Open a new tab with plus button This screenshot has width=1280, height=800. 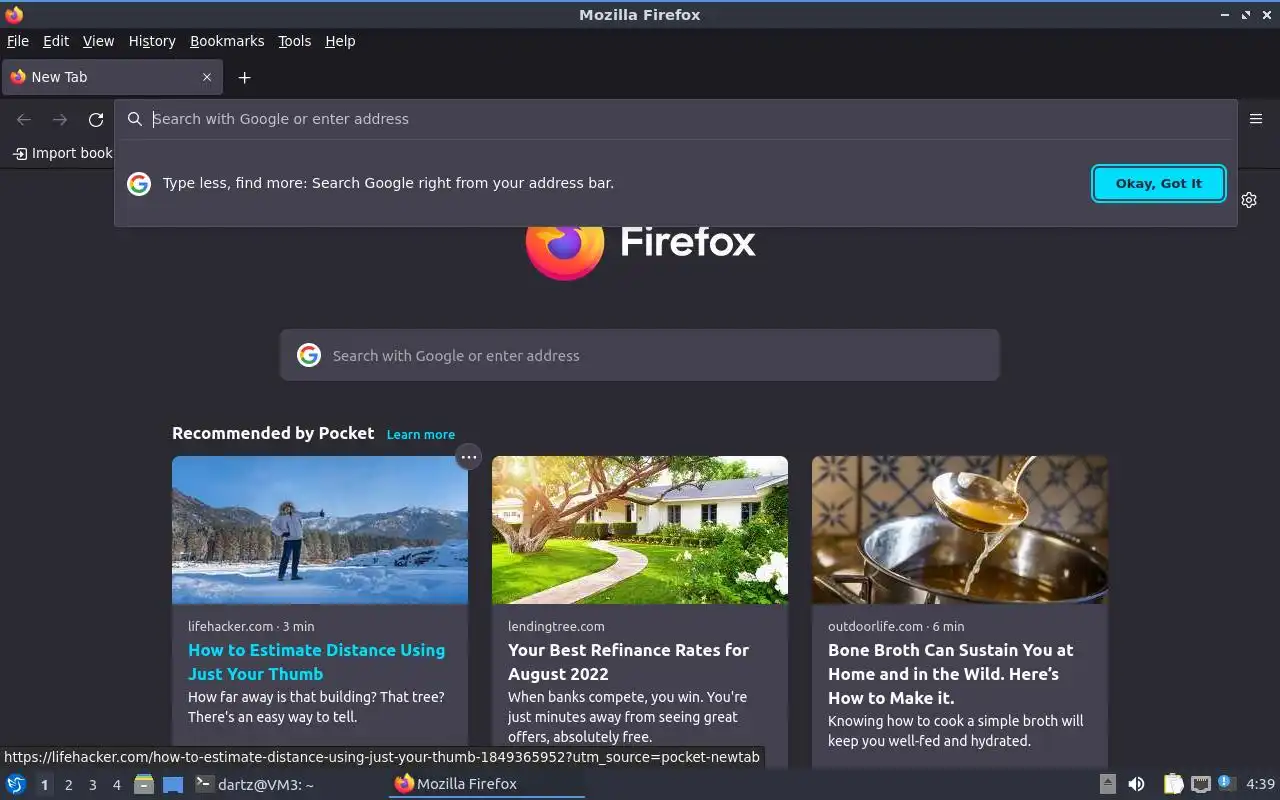click(x=244, y=77)
